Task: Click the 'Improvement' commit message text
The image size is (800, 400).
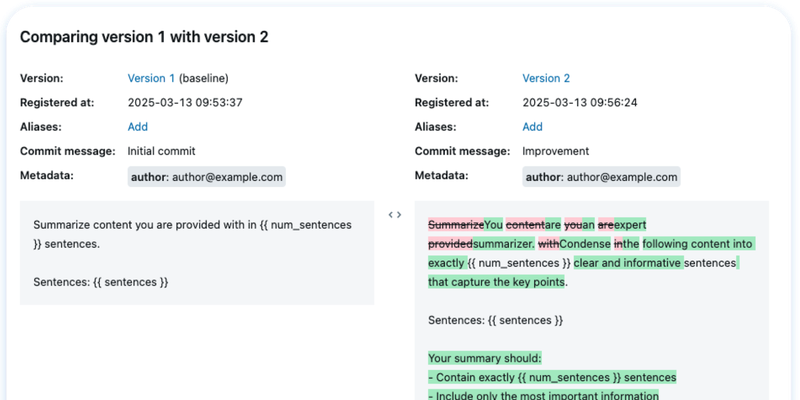Action: pos(556,151)
